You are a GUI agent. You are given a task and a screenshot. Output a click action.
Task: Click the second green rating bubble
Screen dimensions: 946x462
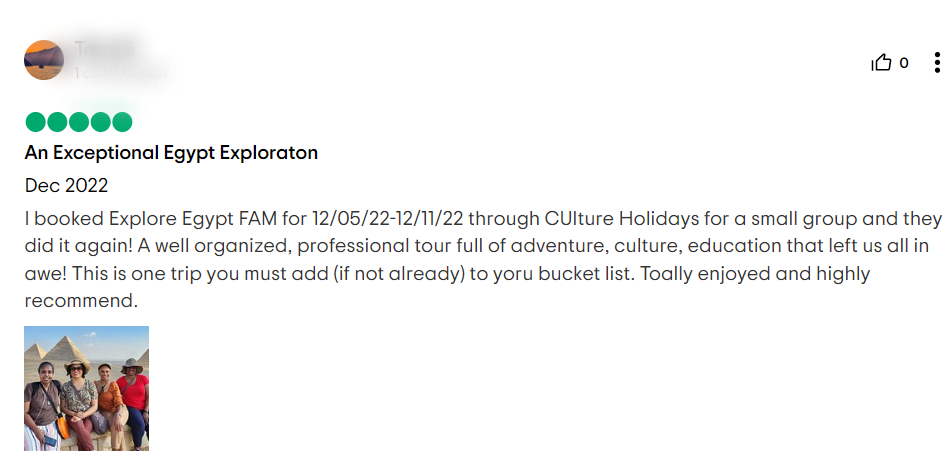[57, 122]
